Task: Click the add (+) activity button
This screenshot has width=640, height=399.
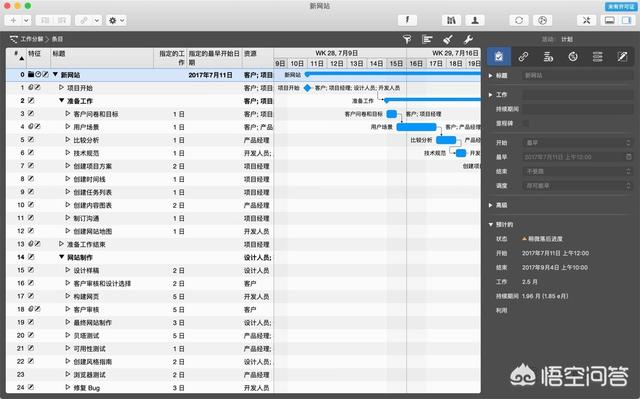Action: click(13, 20)
